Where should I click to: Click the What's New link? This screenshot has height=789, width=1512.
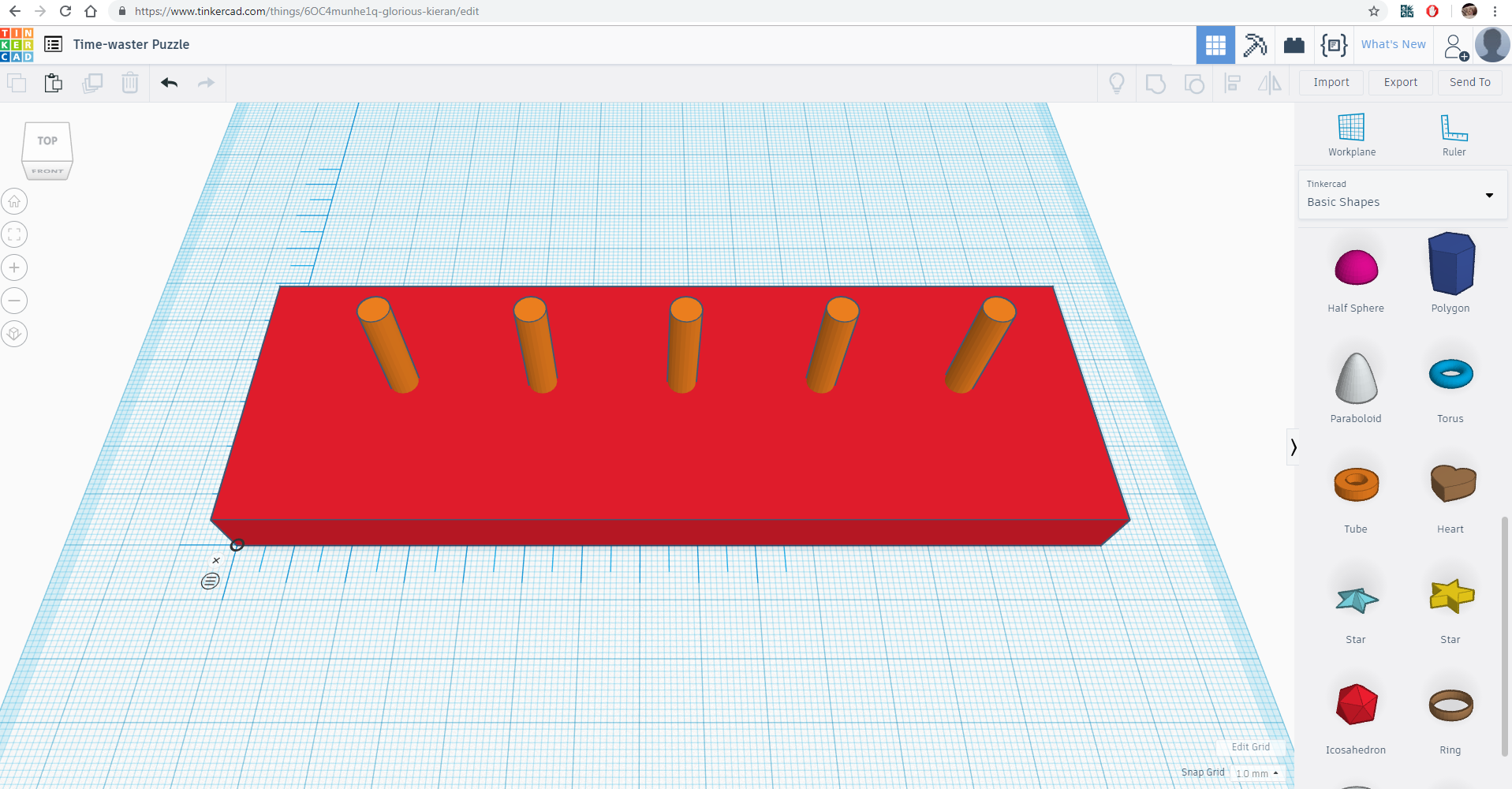coord(1393,45)
